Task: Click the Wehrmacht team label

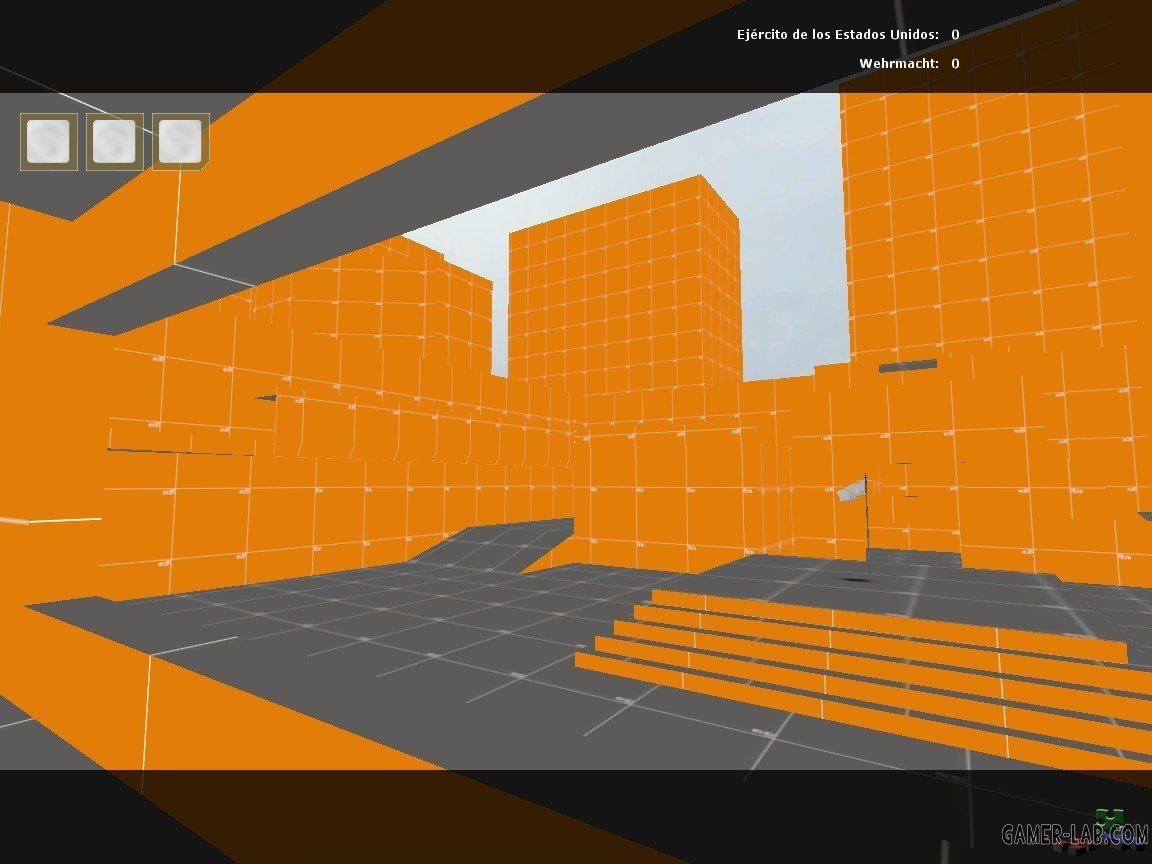Action: (898, 64)
